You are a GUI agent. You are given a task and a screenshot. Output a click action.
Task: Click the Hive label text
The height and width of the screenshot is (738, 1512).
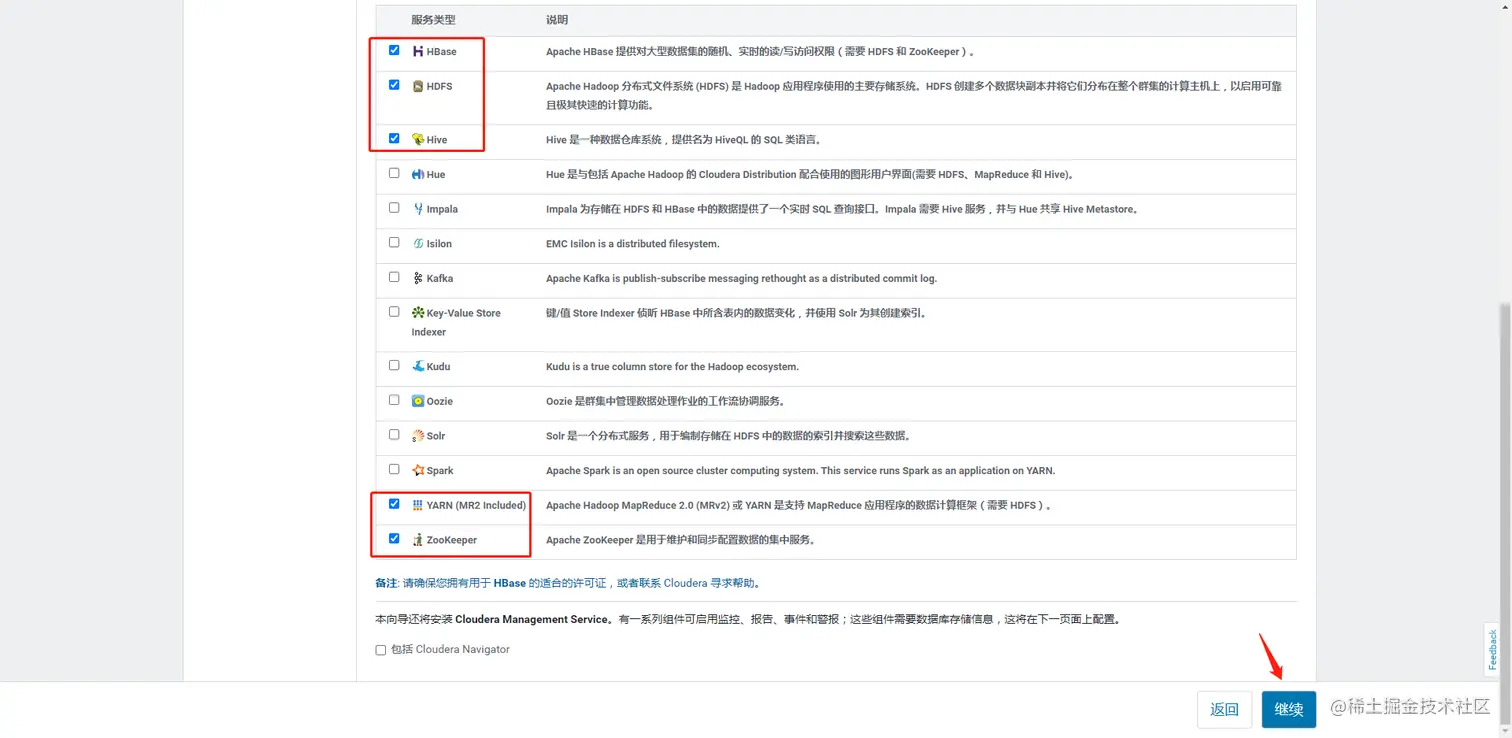pyautogui.click(x=437, y=140)
